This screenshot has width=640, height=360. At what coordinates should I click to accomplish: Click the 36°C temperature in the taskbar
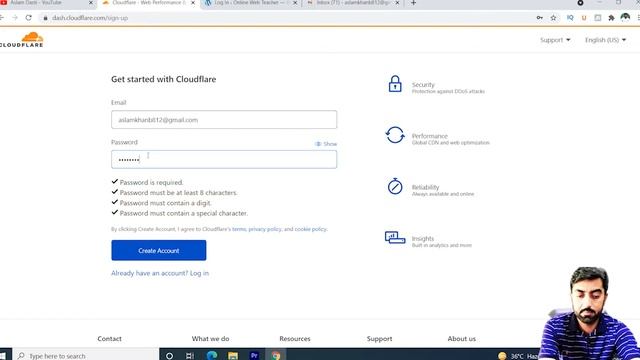(517, 356)
